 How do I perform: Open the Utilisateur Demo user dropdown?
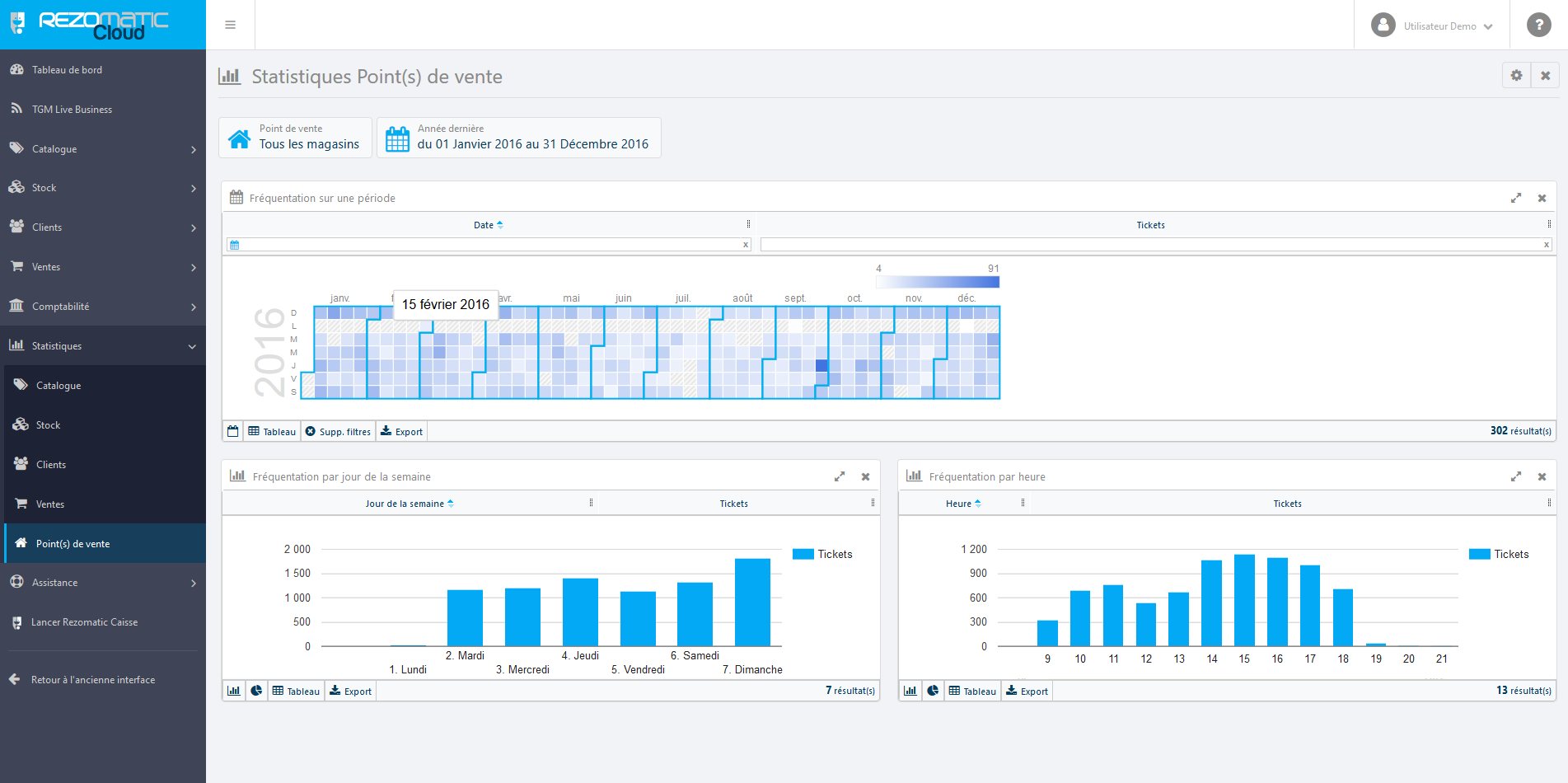click(1432, 26)
